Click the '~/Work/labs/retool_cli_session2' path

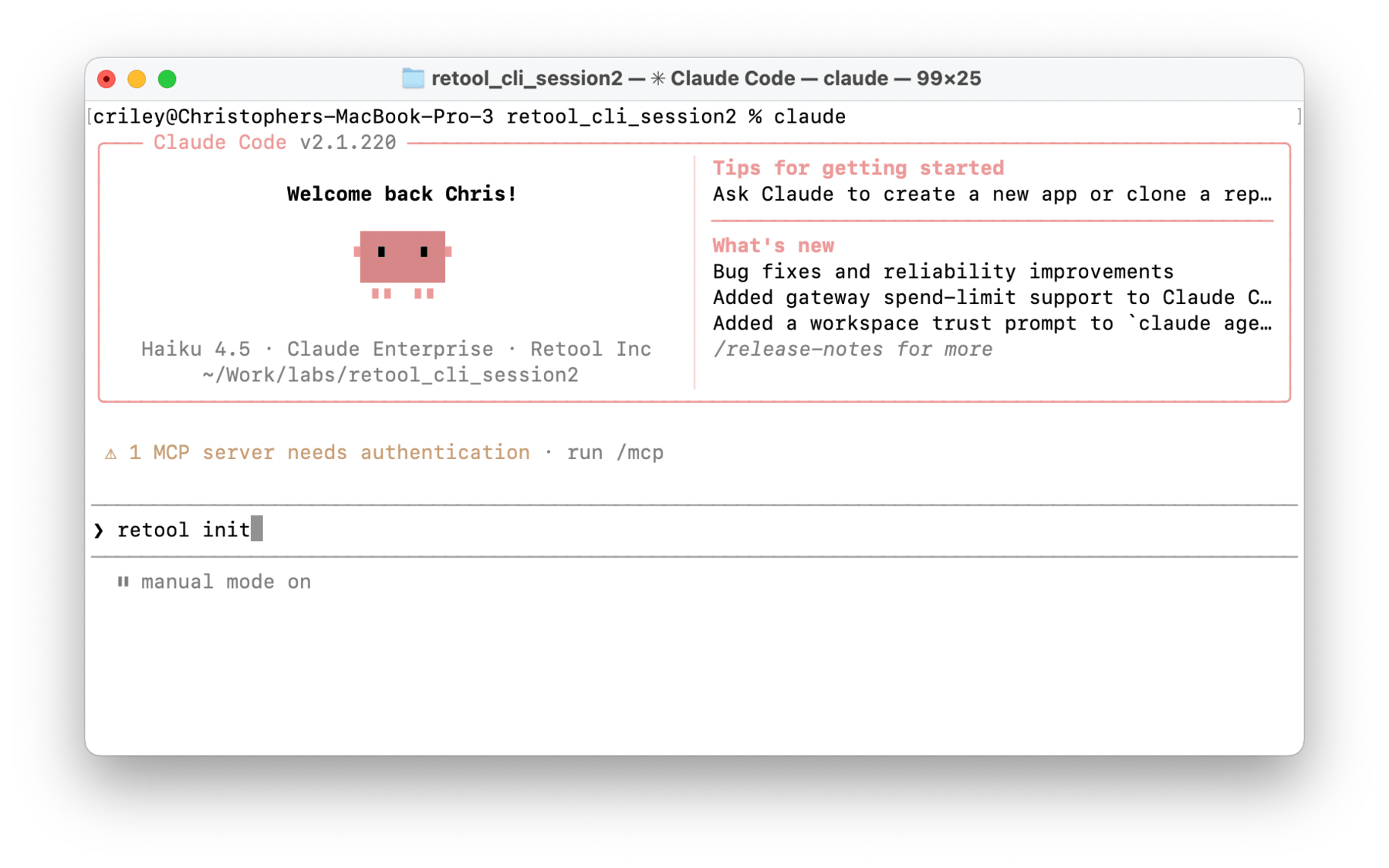pyautogui.click(x=390, y=375)
